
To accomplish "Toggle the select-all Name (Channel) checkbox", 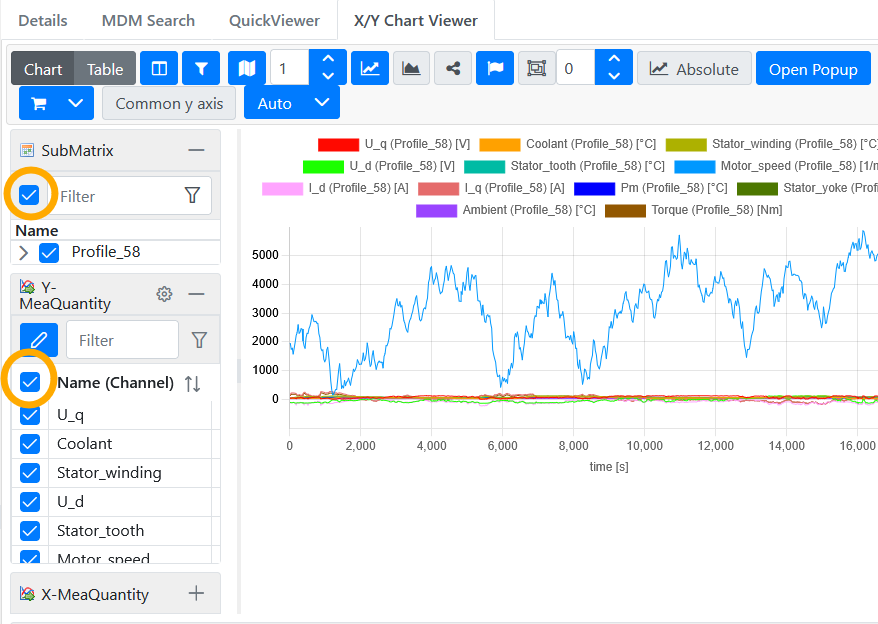I will (30, 382).
